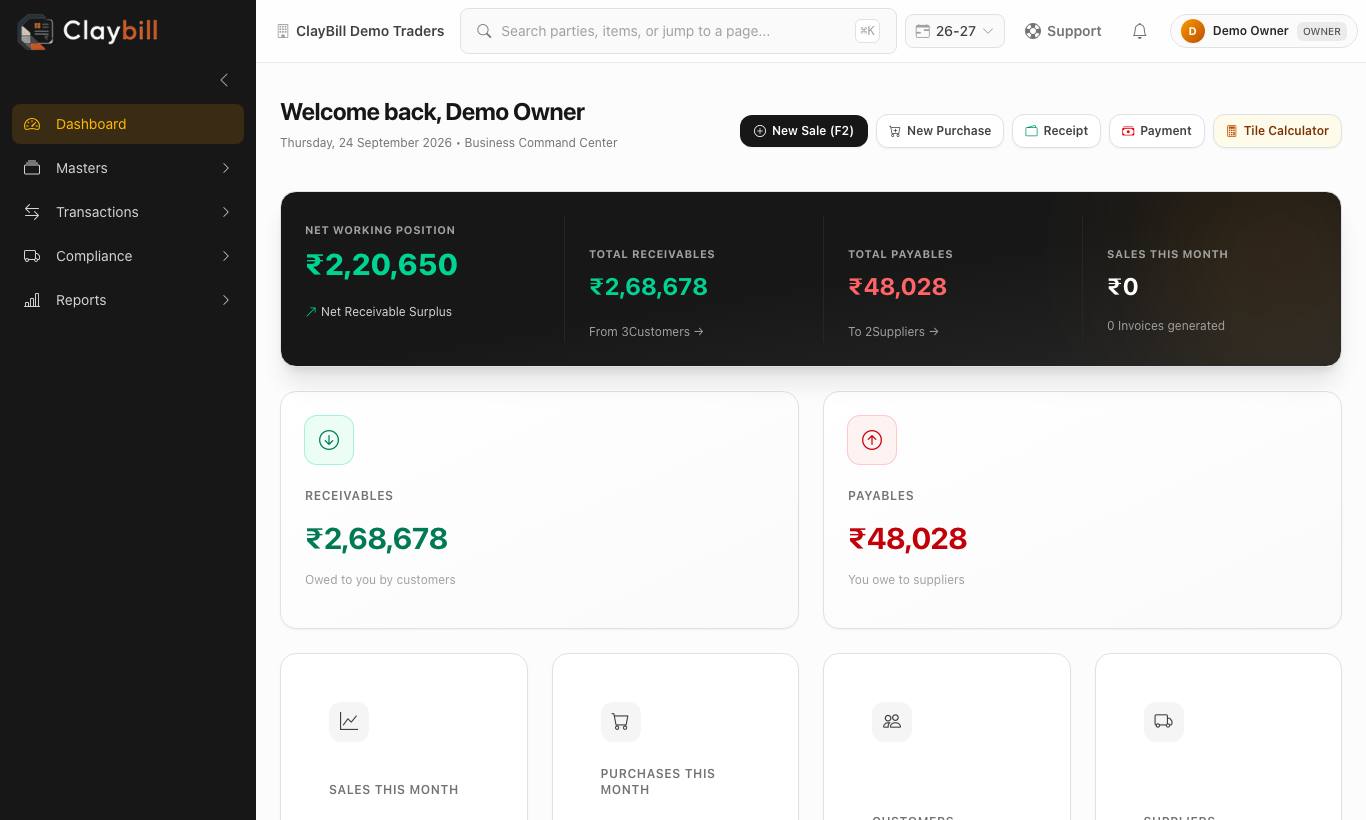Image resolution: width=1366 pixels, height=820 pixels.
Task: Expand the Compliance menu chevron
Action: click(x=226, y=256)
